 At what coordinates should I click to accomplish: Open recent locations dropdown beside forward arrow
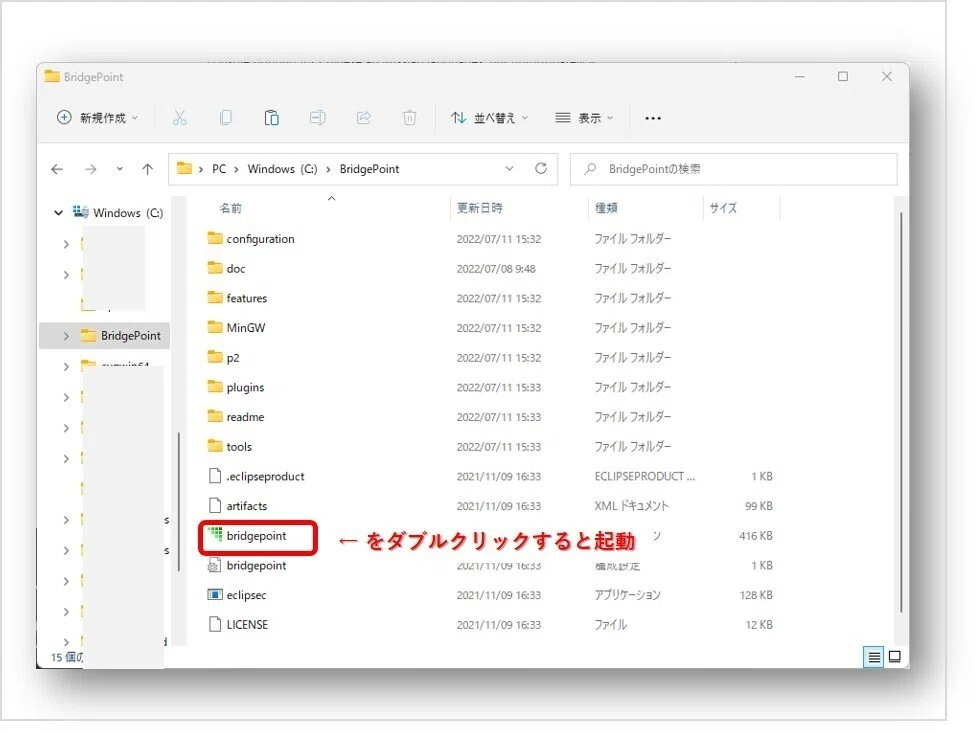tap(119, 169)
